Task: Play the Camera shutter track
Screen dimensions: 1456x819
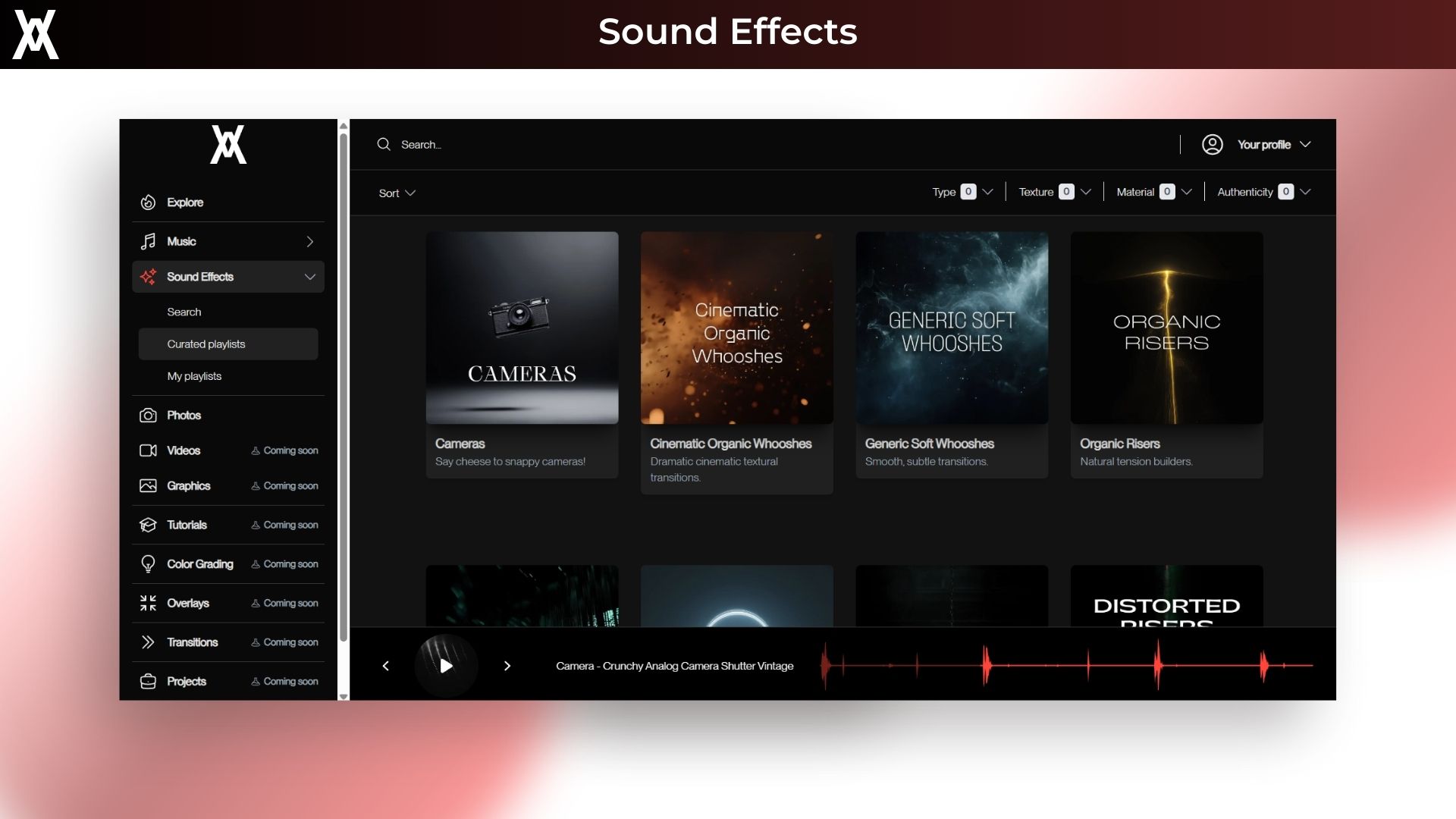Action: point(446,666)
